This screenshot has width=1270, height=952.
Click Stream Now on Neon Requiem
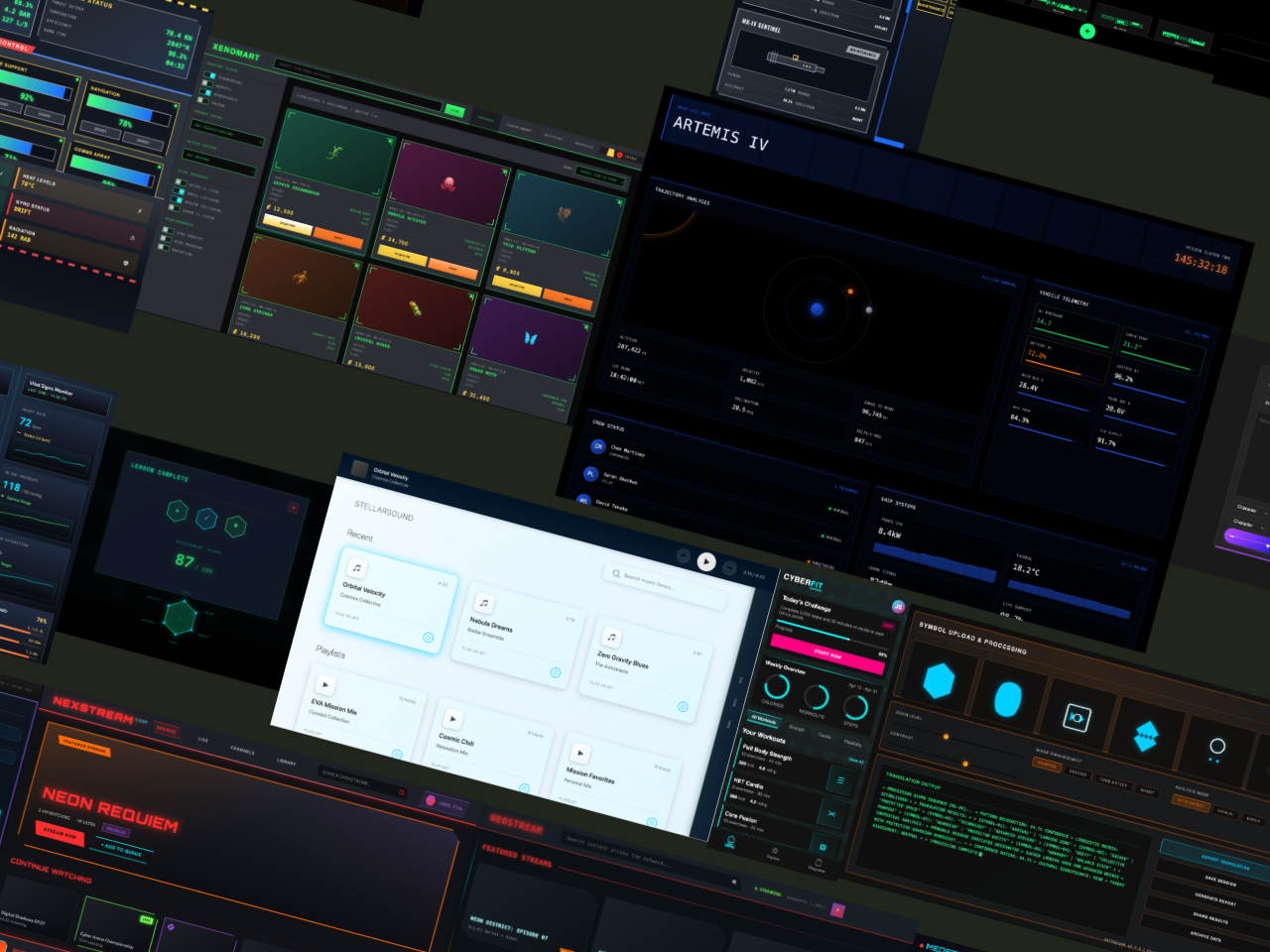coord(60,834)
